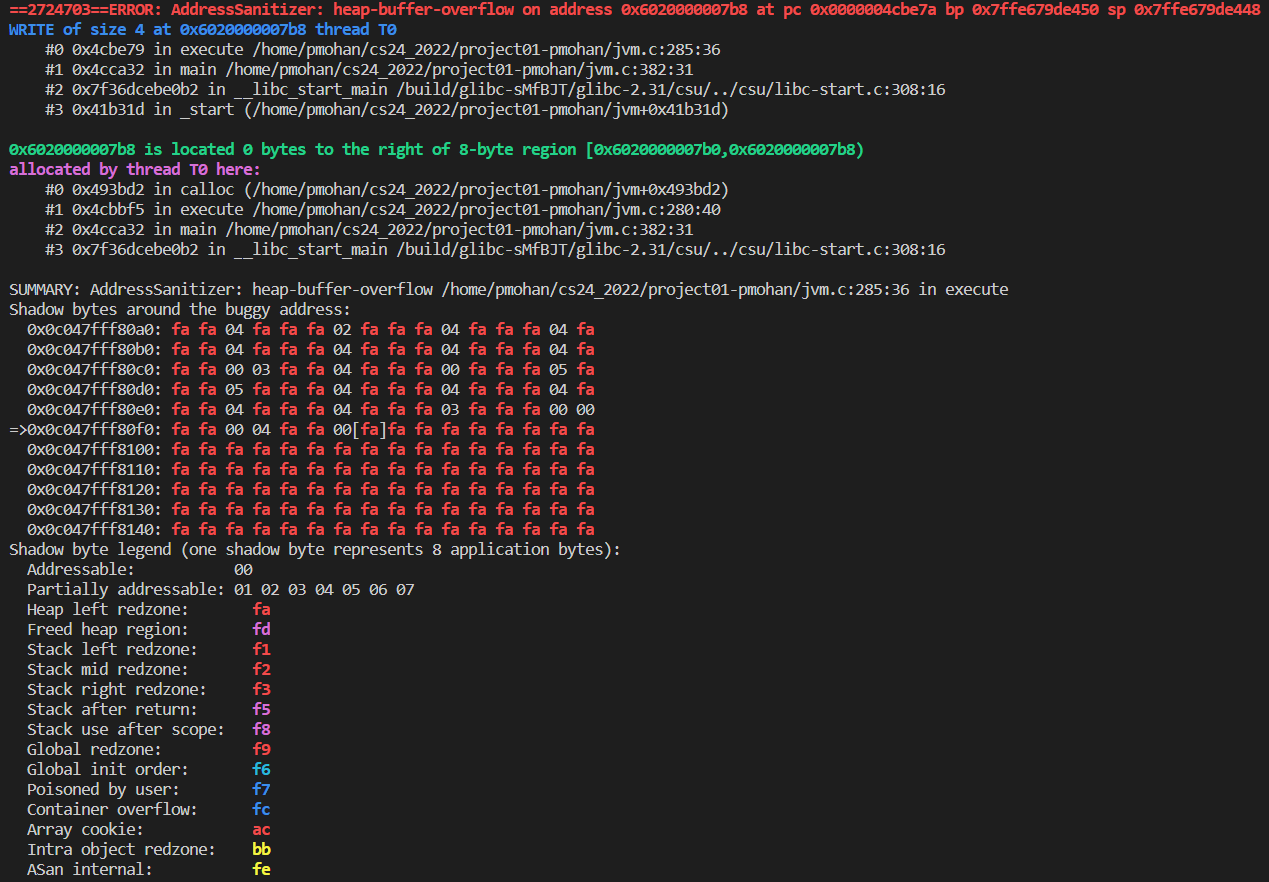
Task: Click the arrow-marked shadow address 0x0c047fff80f0
Action: [x=94, y=430]
